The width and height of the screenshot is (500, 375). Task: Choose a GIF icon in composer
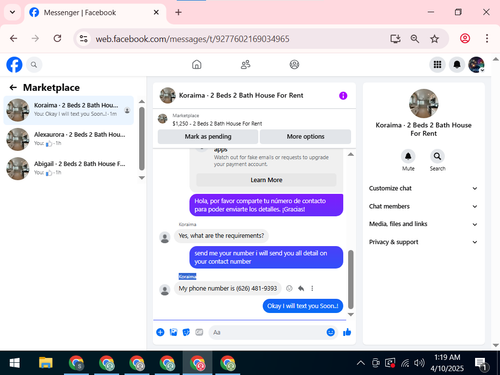[199, 332]
